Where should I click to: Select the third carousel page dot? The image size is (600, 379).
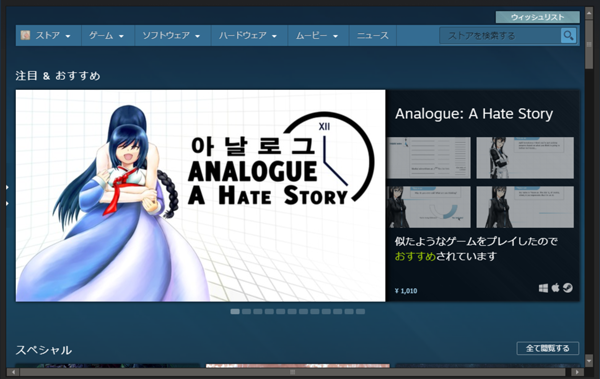click(258, 312)
